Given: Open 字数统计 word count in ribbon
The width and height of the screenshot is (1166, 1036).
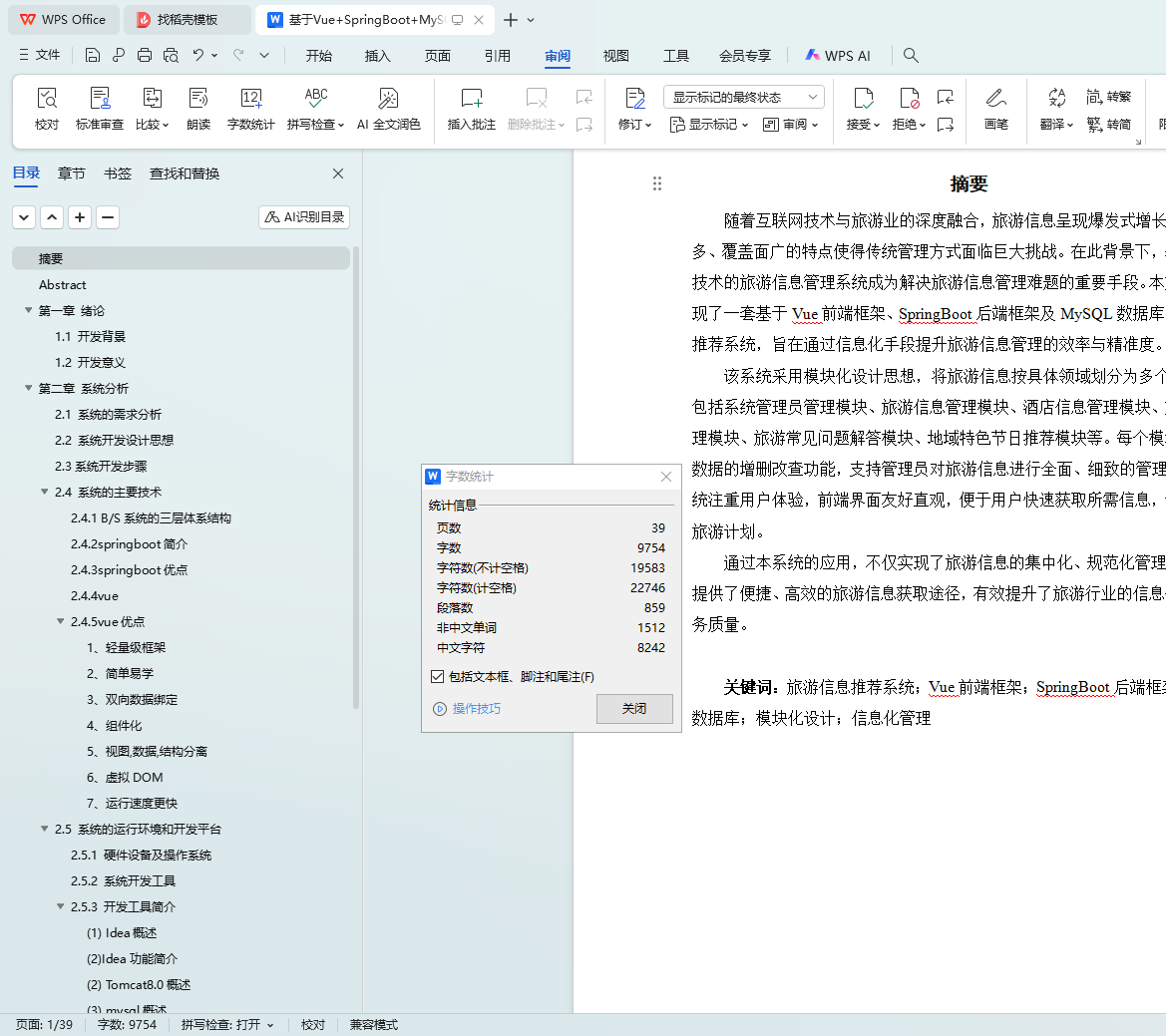Looking at the screenshot, I should click(250, 108).
